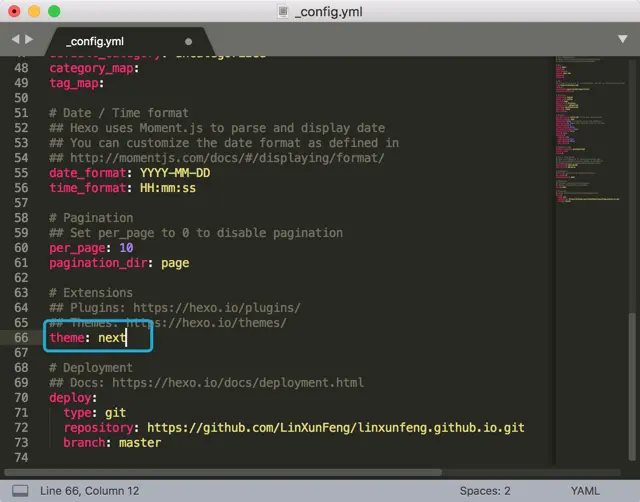This screenshot has height=502, width=640.
Task: Click the back tab navigation arrow
Action: (x=16, y=39)
